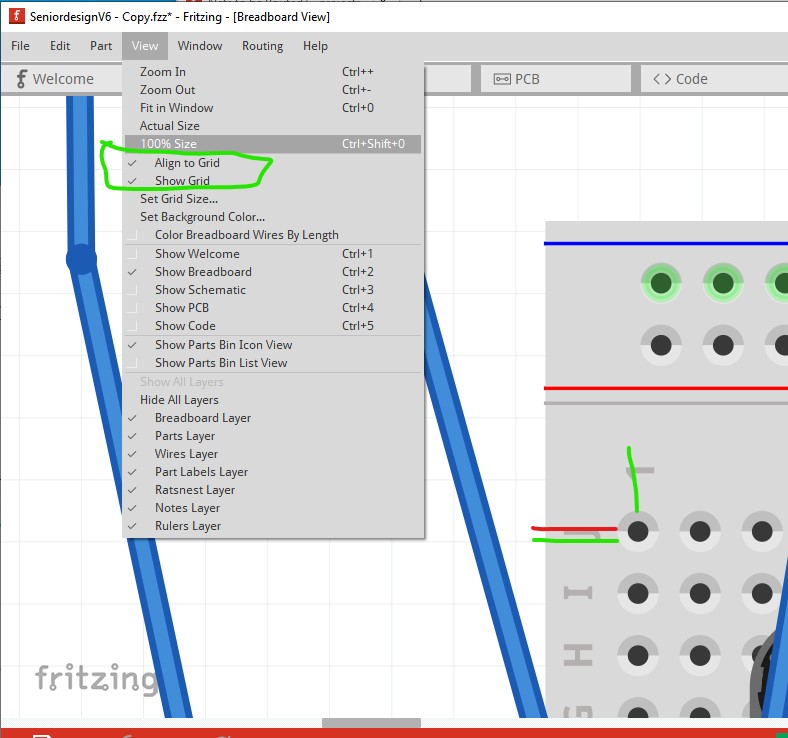This screenshot has width=788, height=738.
Task: Click the leftmost green-highlighted power rail hole
Action: [661, 283]
